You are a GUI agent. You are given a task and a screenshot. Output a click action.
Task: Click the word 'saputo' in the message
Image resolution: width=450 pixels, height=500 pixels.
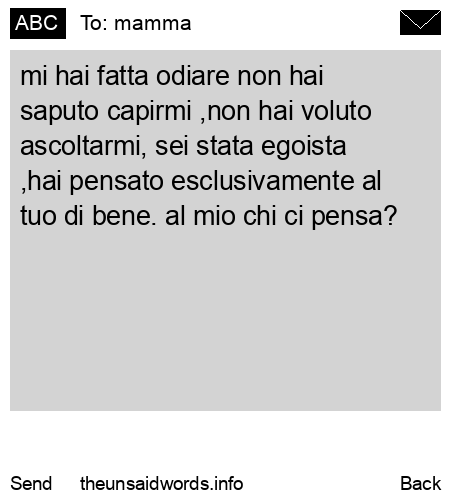(59, 112)
